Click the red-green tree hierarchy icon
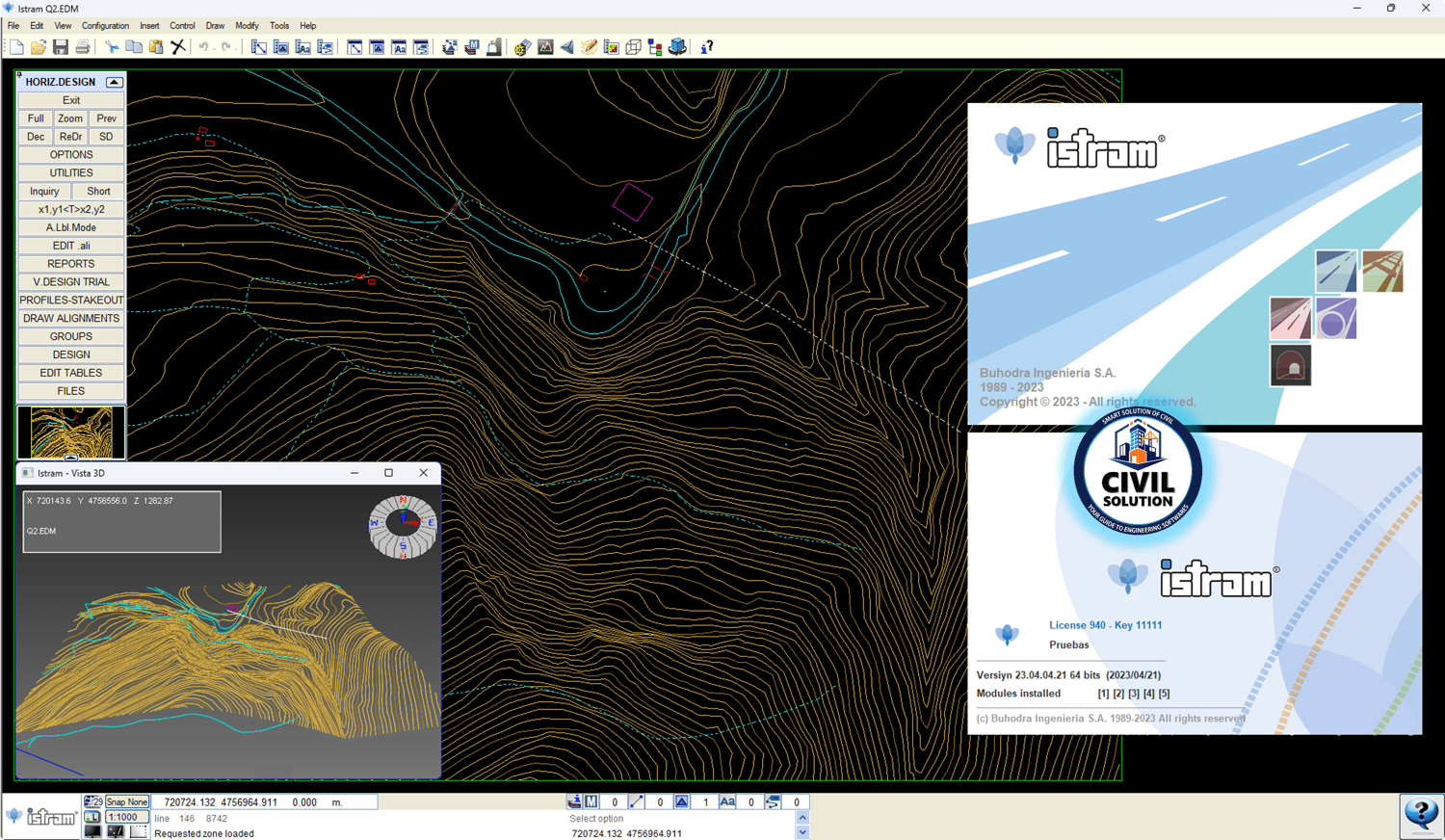1445x840 pixels. pos(656,47)
